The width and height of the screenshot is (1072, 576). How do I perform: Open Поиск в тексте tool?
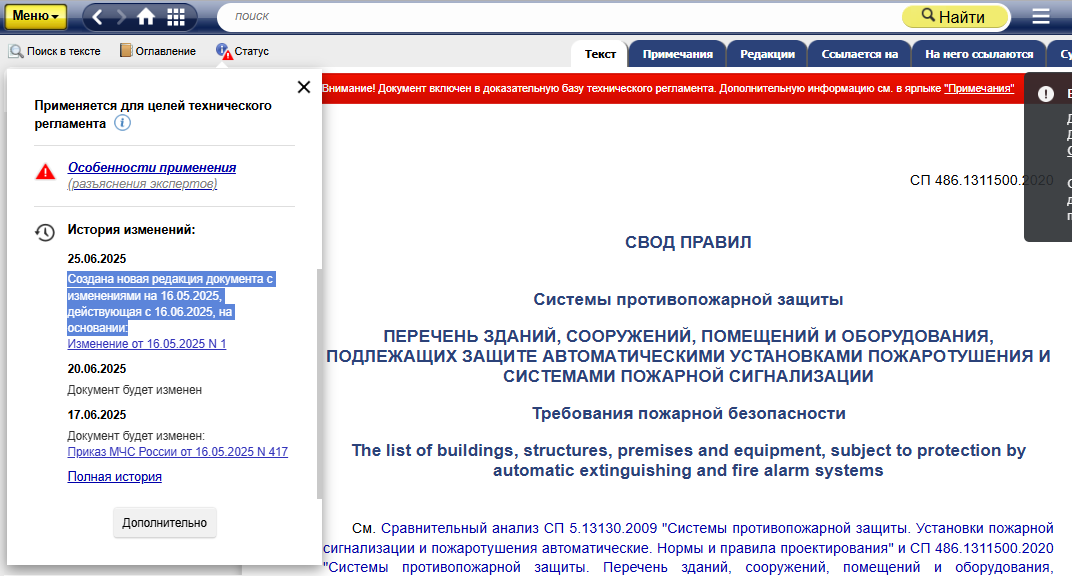click(55, 51)
